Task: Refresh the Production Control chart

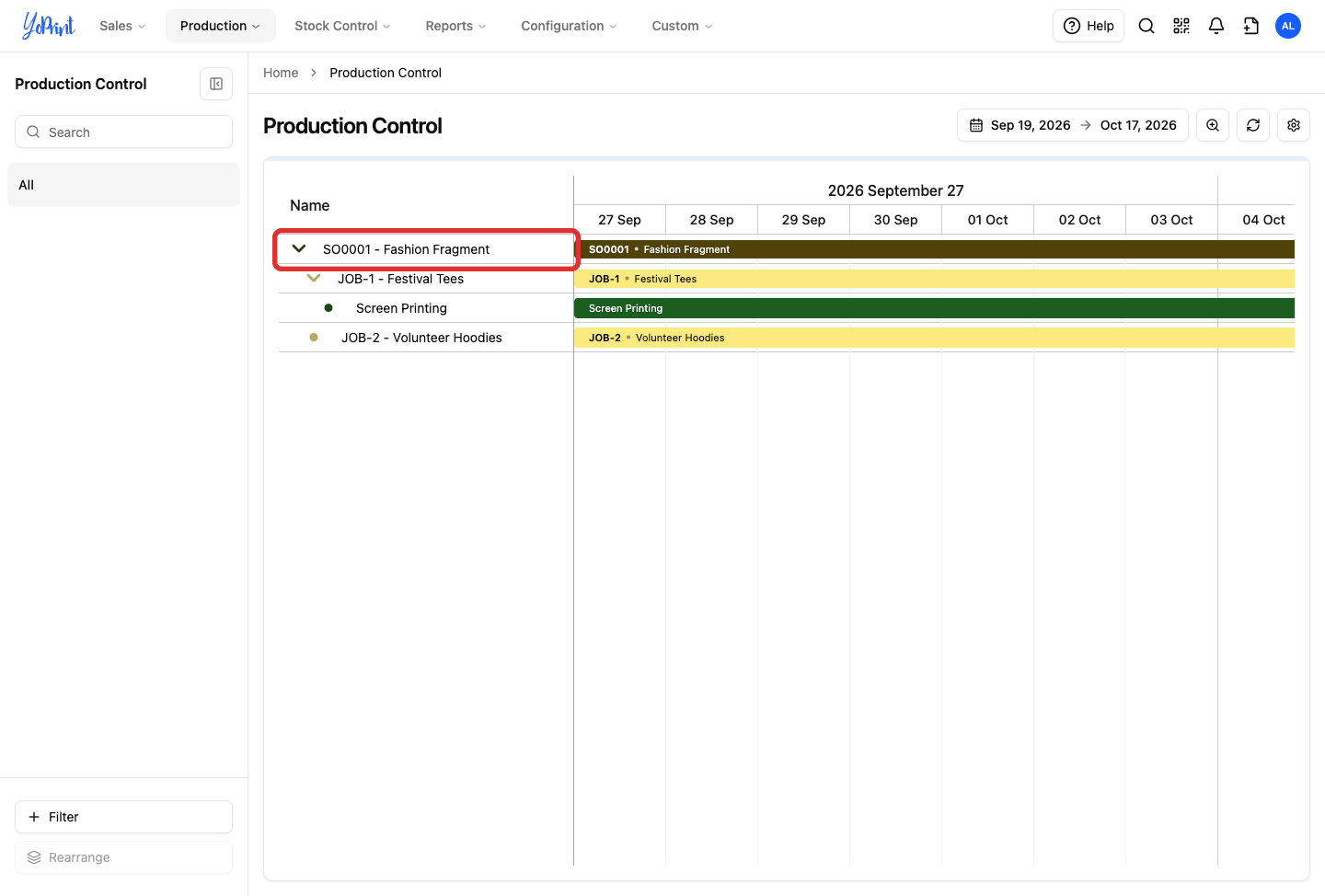Action: (1253, 125)
